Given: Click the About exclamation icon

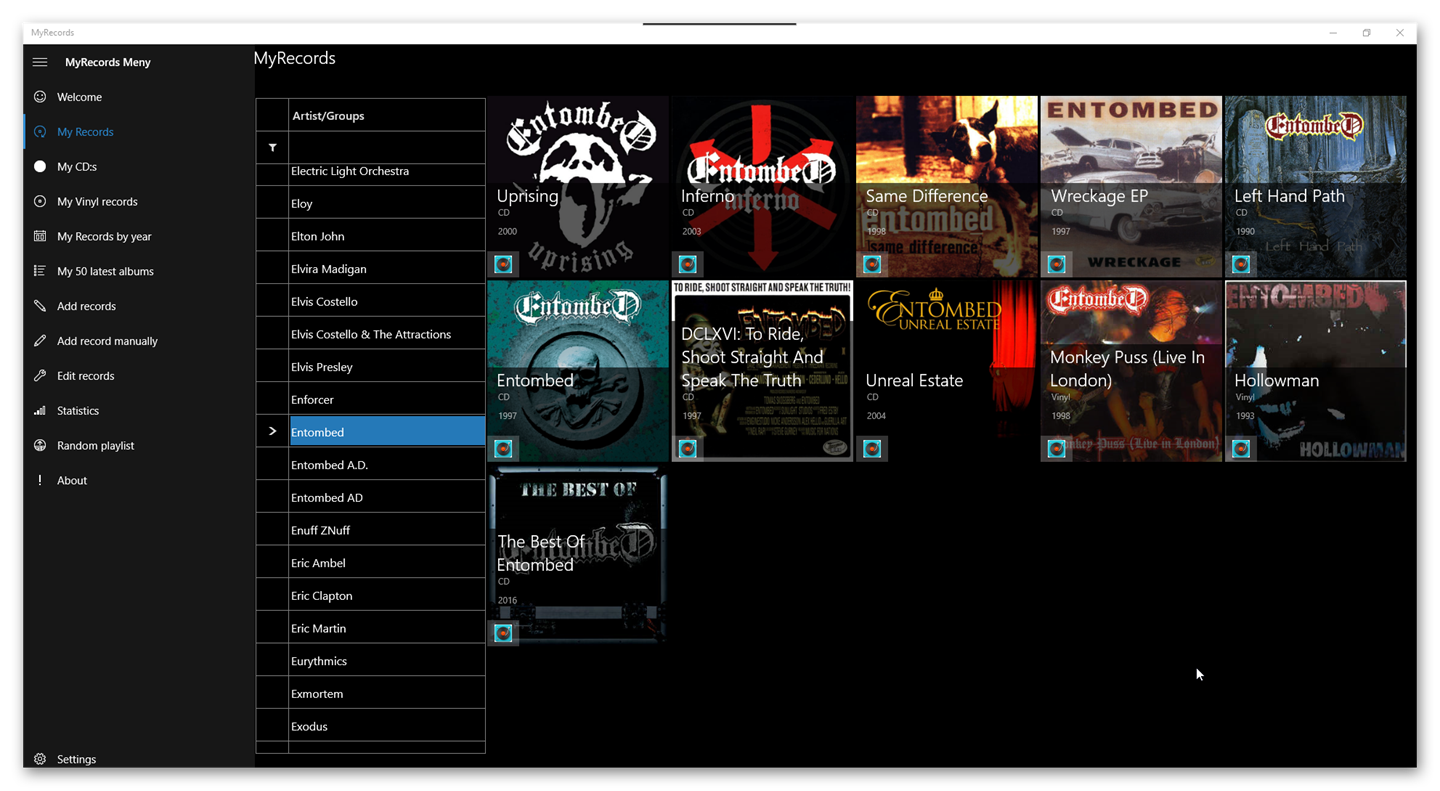Looking at the screenshot, I should (40, 480).
